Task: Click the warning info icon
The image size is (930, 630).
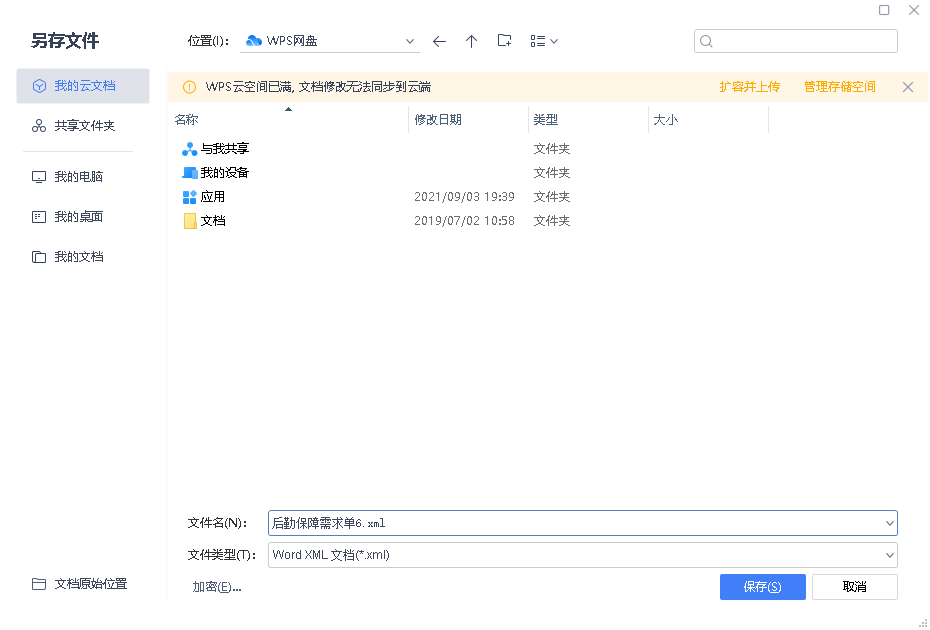Action: point(189,87)
